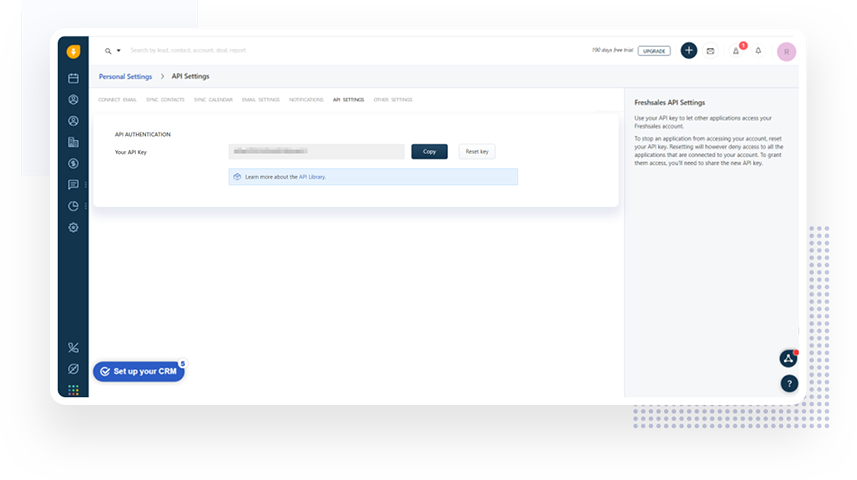857x480 pixels.
Task: Open the Conversations chat icon in sidebar
Action: pyautogui.click(x=73, y=185)
